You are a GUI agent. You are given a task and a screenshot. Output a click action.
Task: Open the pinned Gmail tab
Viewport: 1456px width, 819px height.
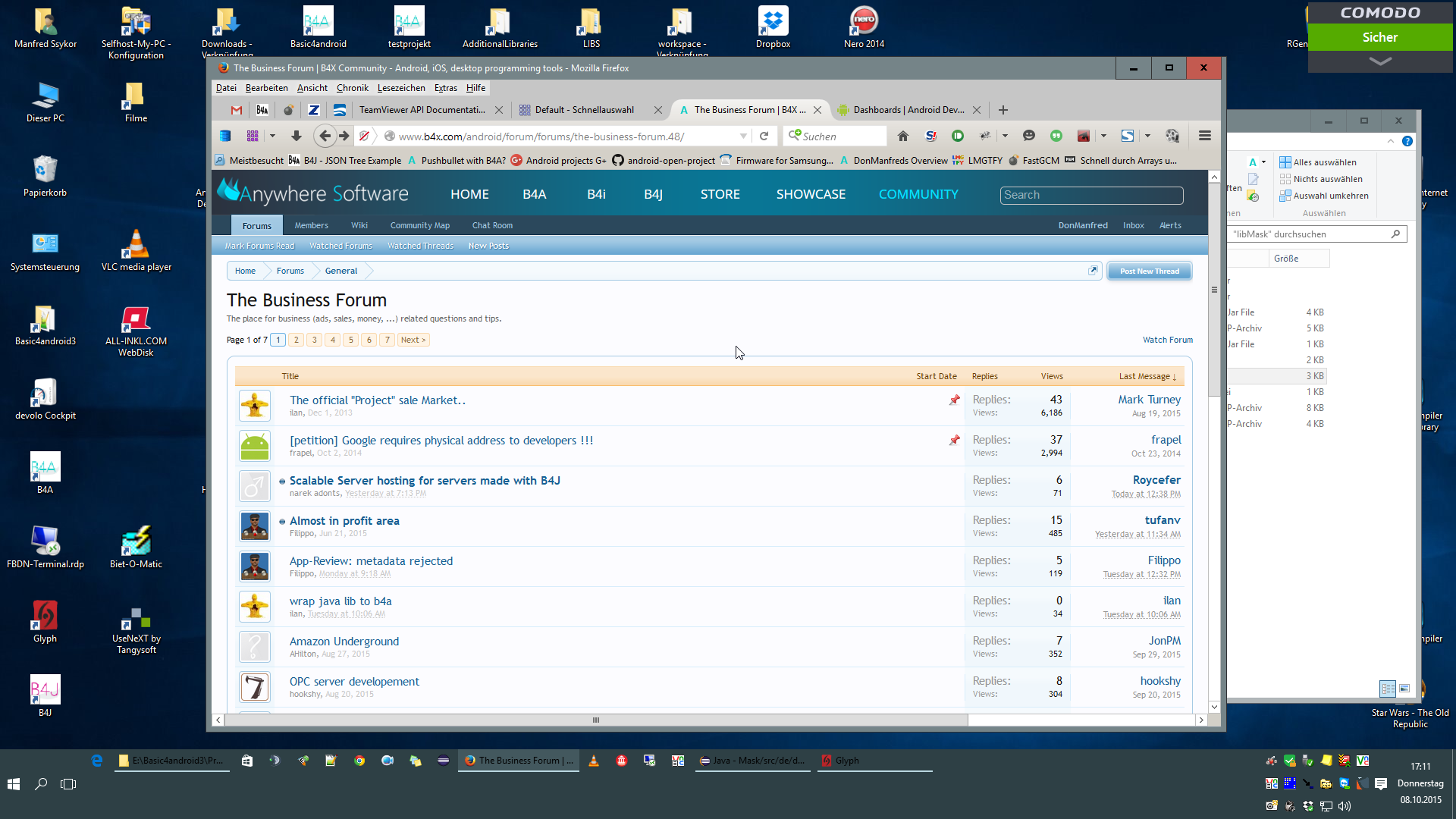click(237, 110)
